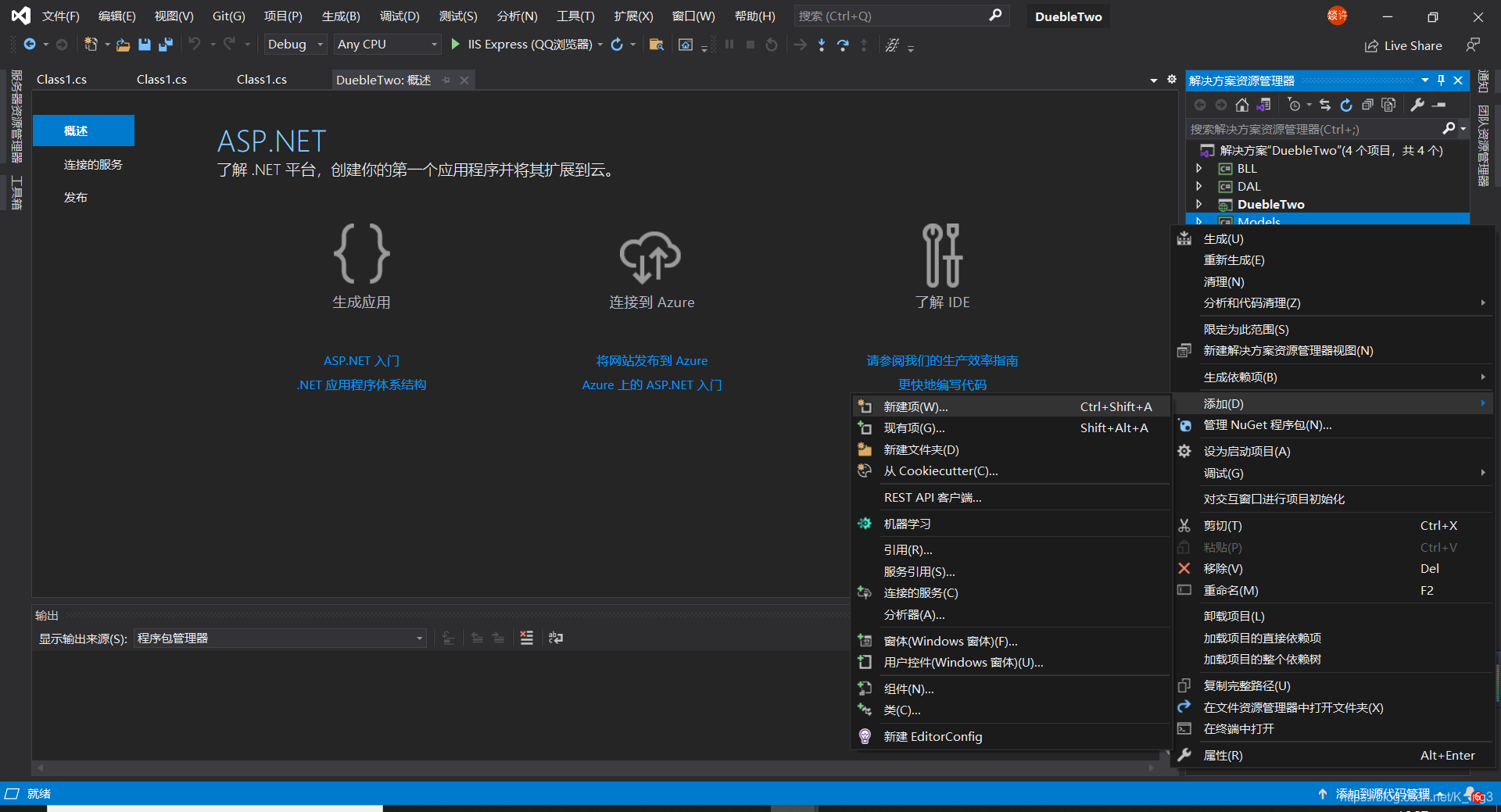Open Properties via the wrench icon
This screenshot has height=812, width=1501.
click(x=1417, y=105)
